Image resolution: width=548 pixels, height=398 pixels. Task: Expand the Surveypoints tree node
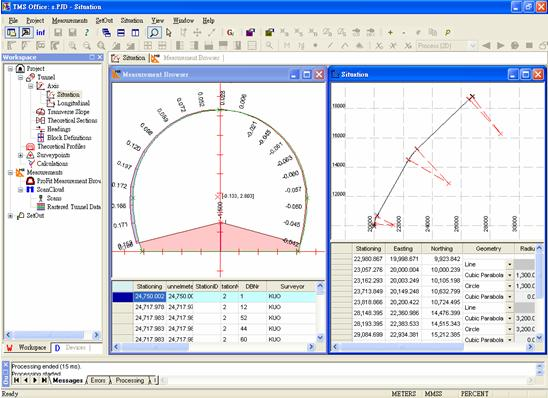tap(21, 155)
